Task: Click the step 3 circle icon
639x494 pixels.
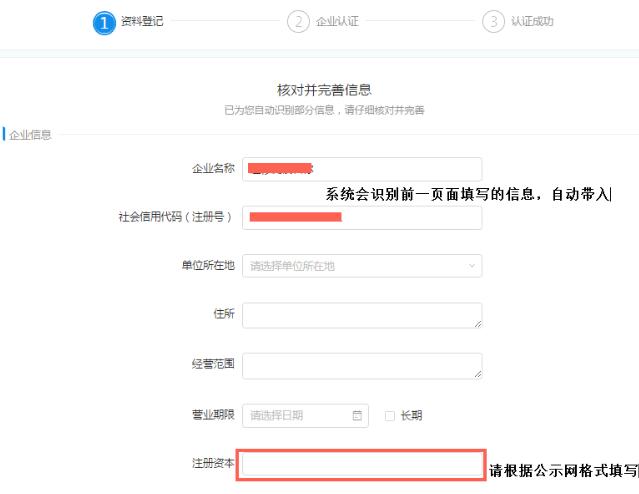Action: (492, 22)
